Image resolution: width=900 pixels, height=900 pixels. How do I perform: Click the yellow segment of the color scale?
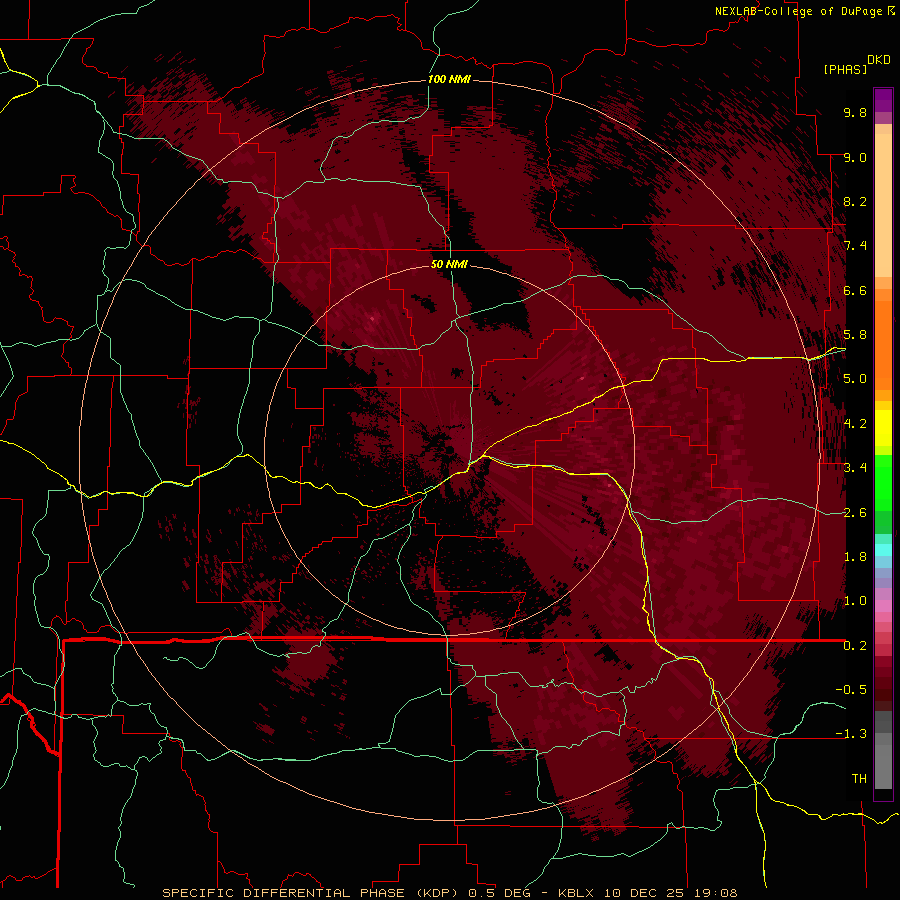coord(883,428)
